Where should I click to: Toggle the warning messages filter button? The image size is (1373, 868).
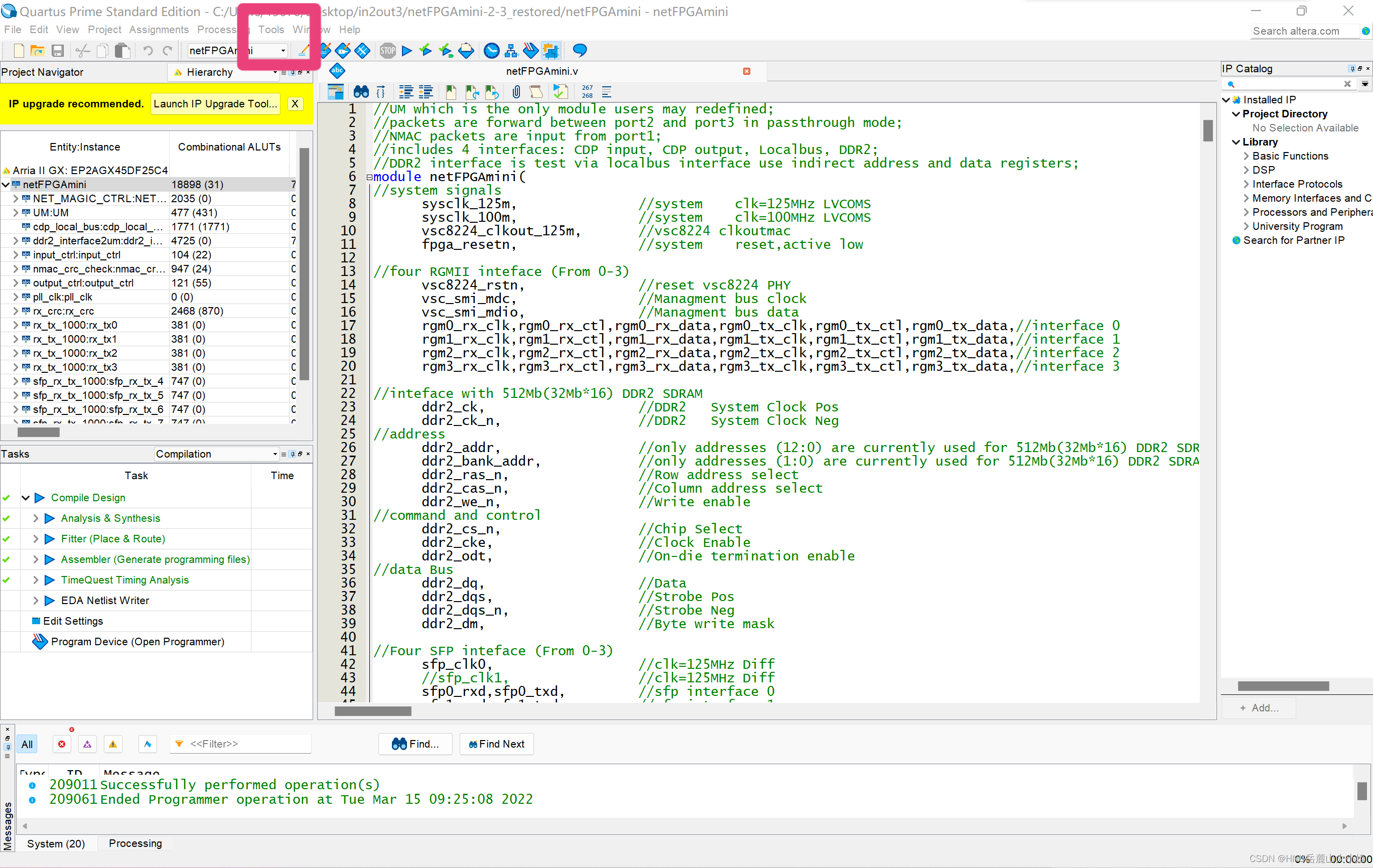113,744
